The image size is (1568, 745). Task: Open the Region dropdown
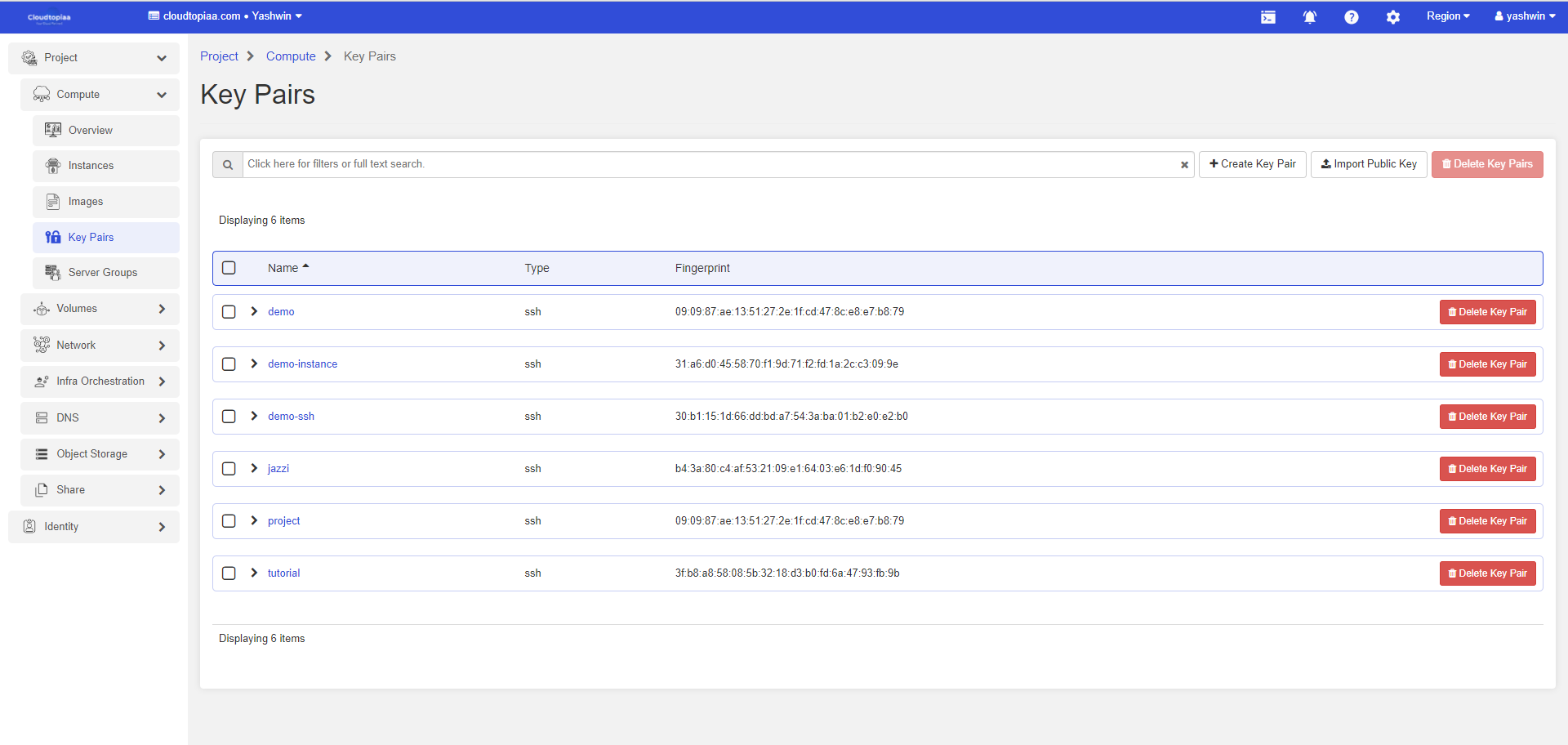1447,16
